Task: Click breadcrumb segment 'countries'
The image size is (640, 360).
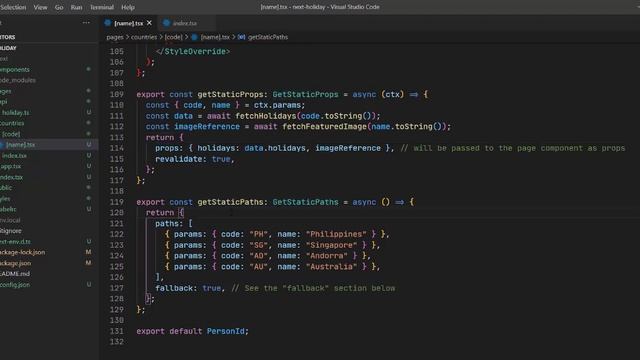Action: tap(144, 37)
